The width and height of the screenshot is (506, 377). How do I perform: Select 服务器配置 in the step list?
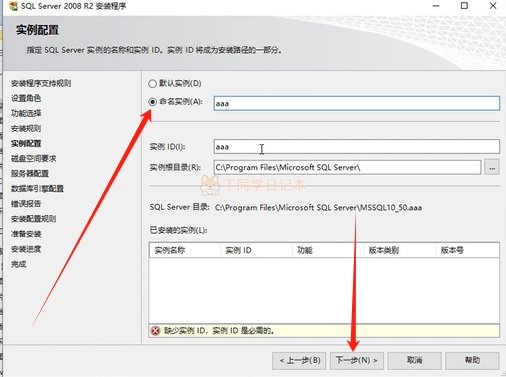30,174
